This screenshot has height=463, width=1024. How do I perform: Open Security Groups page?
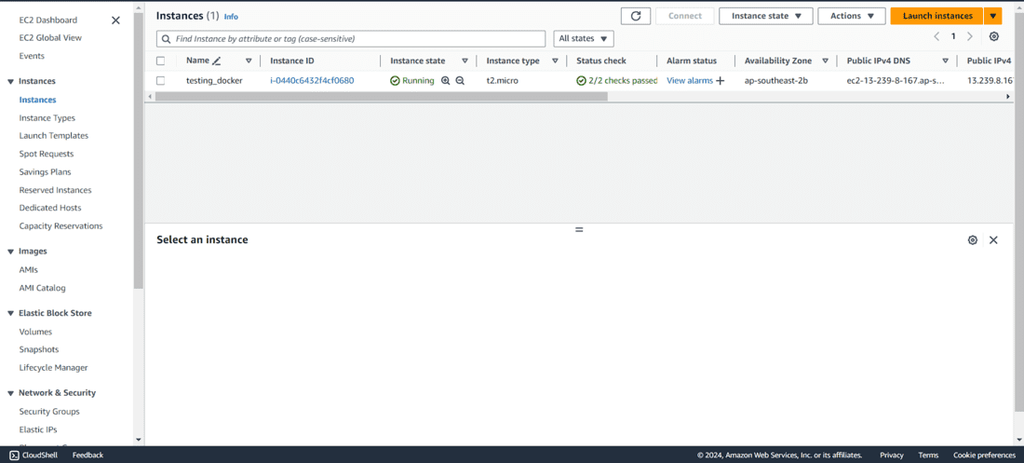(x=50, y=411)
